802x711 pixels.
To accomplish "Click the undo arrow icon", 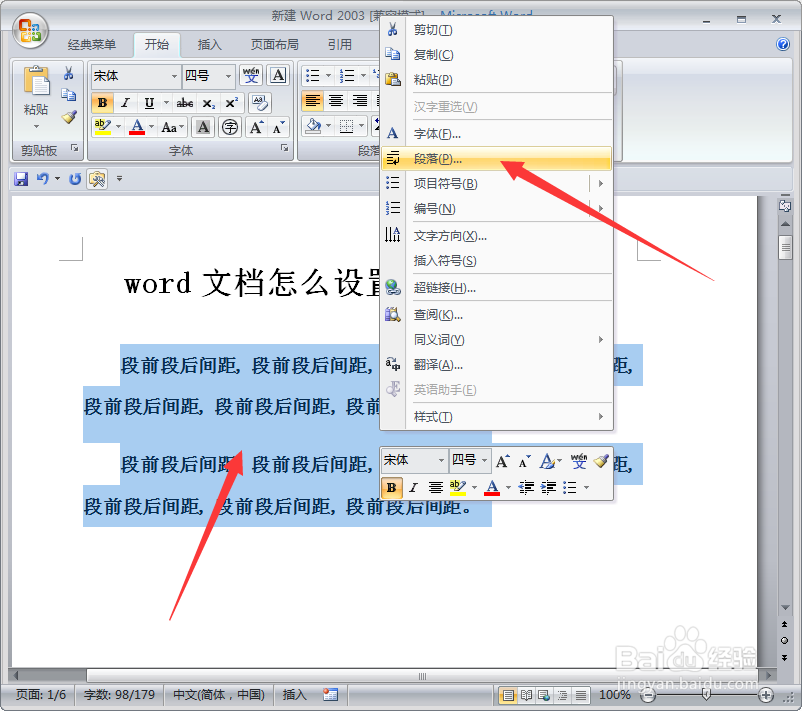I will [x=43, y=179].
